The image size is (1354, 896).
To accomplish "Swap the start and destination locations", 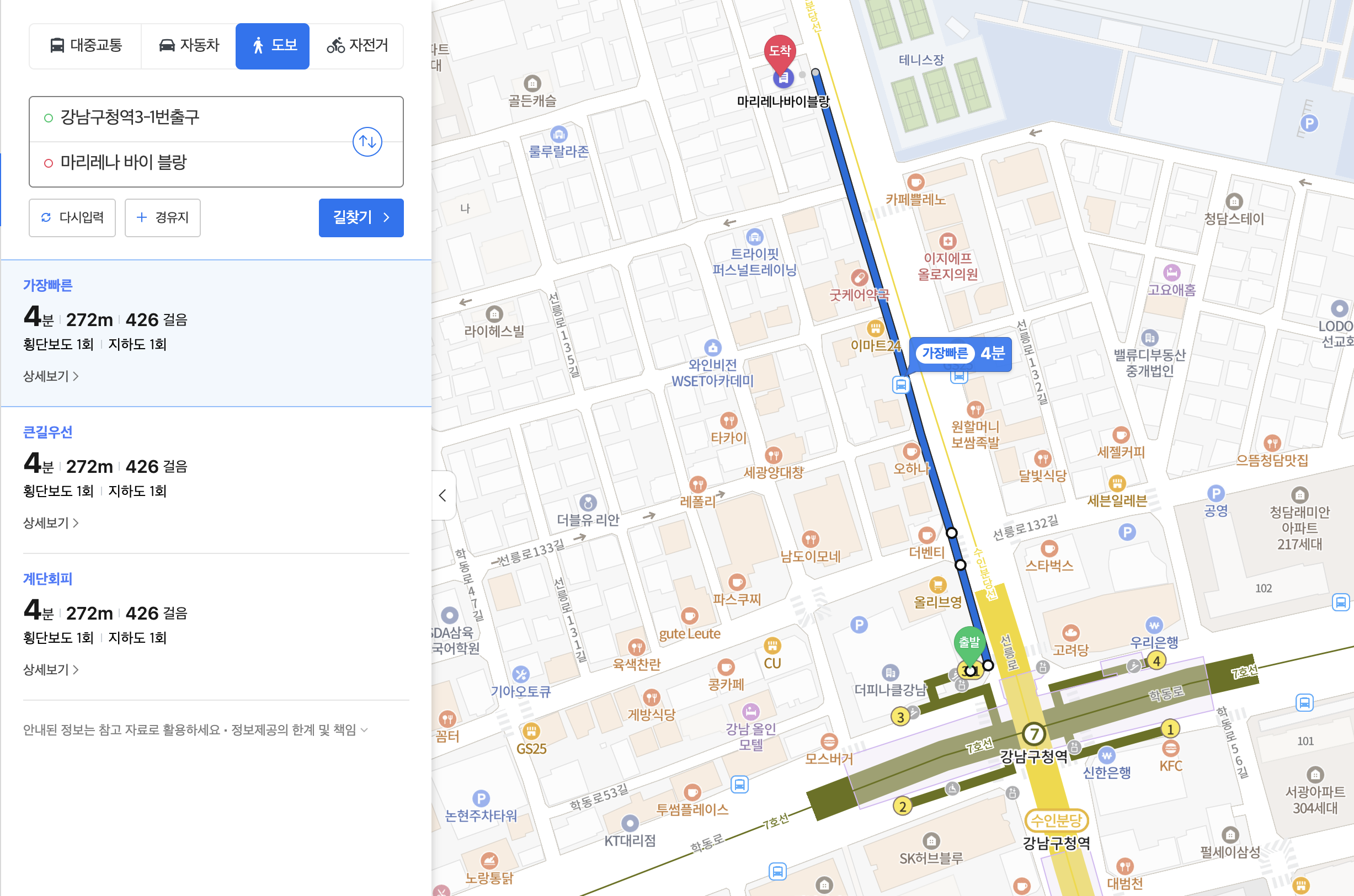I will (x=367, y=141).
